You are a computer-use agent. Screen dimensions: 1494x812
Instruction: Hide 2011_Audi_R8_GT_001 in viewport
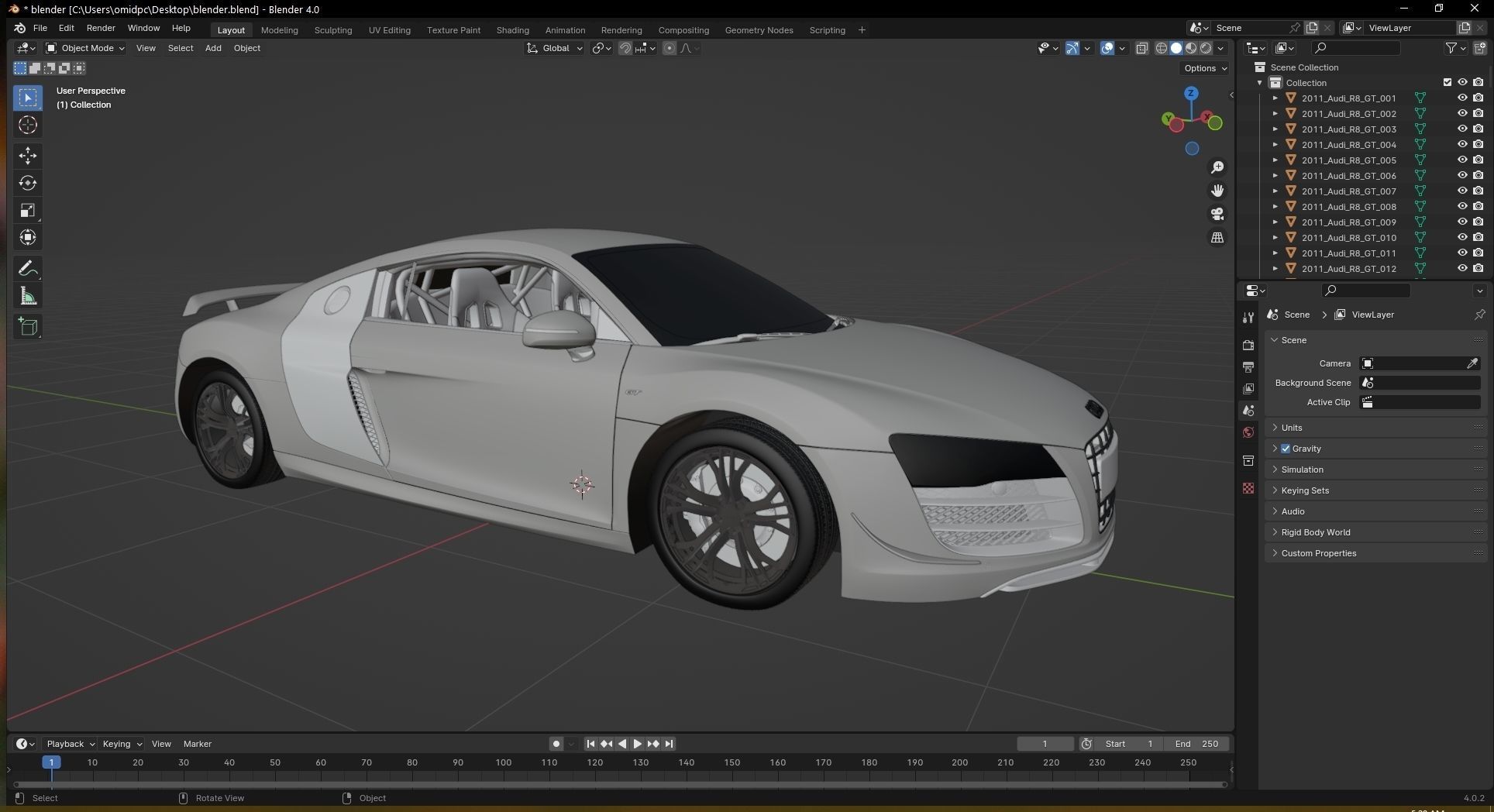pos(1462,98)
